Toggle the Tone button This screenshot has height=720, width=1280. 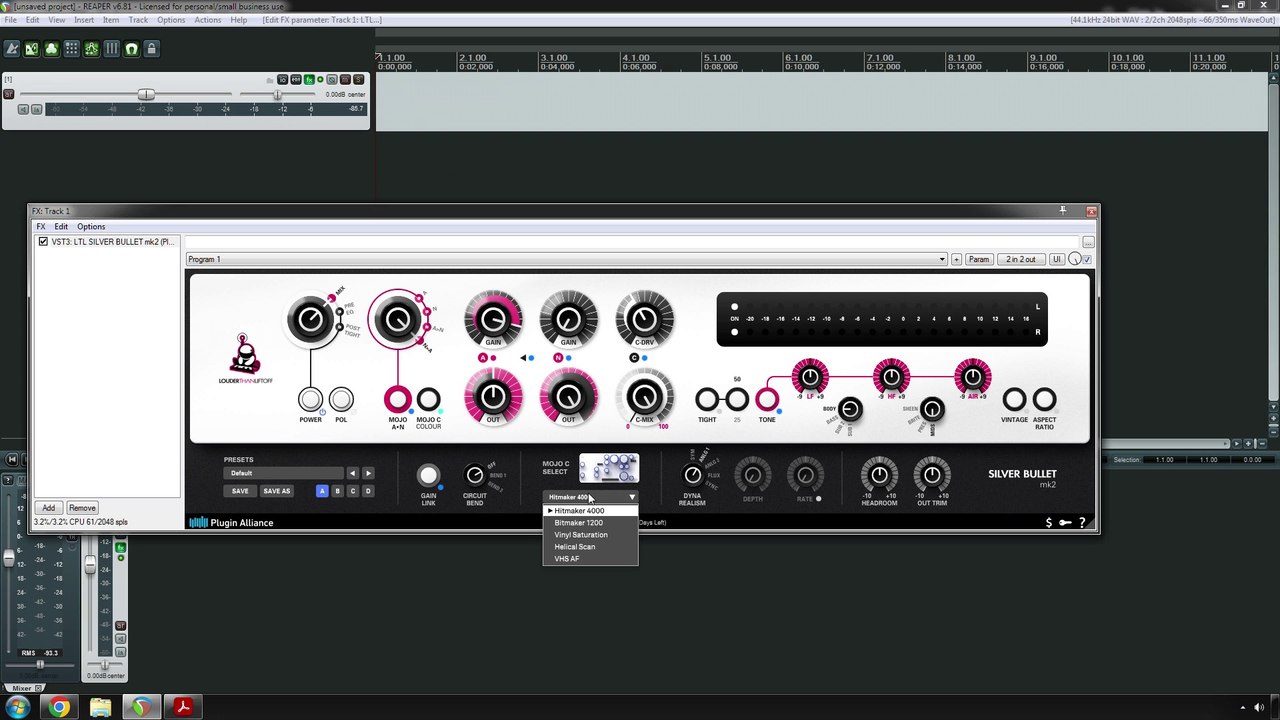[x=767, y=400]
